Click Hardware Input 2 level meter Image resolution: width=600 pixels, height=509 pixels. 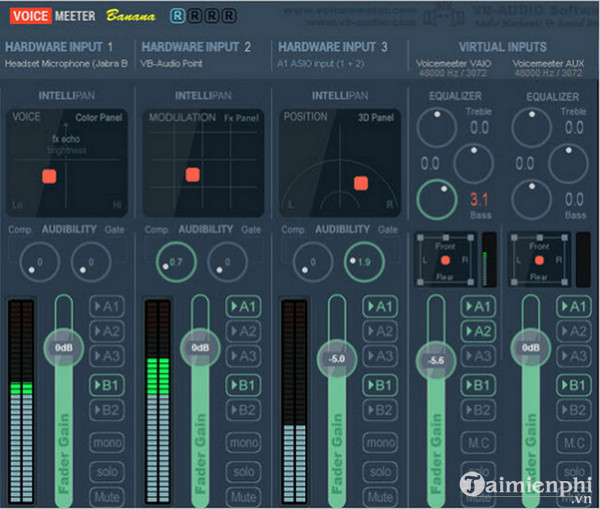coord(158,402)
